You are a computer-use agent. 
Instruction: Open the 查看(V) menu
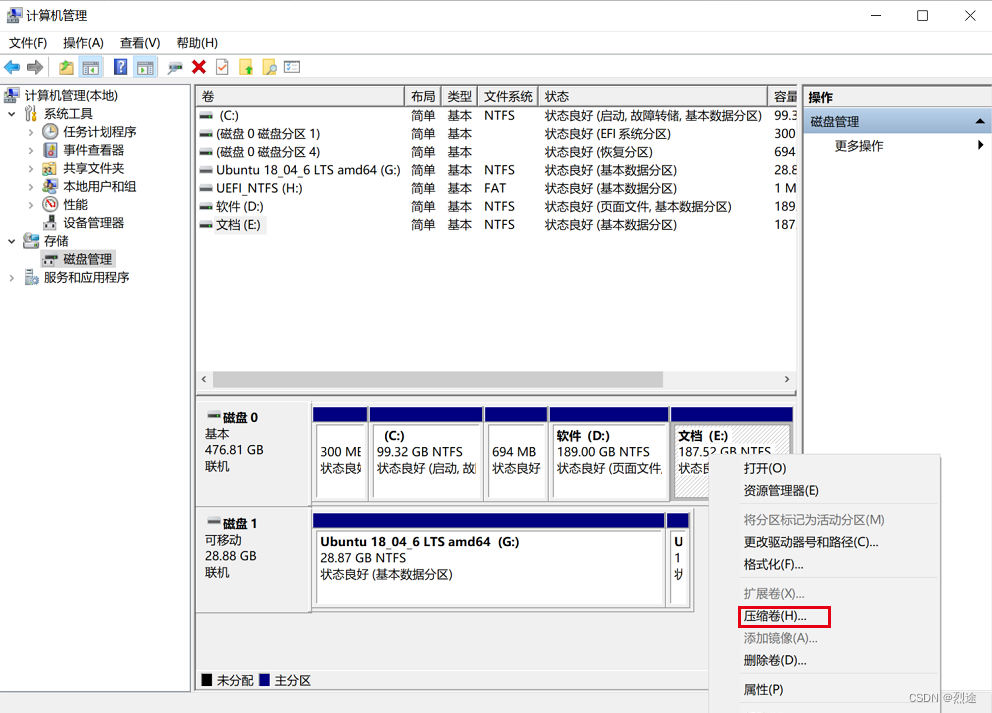140,42
